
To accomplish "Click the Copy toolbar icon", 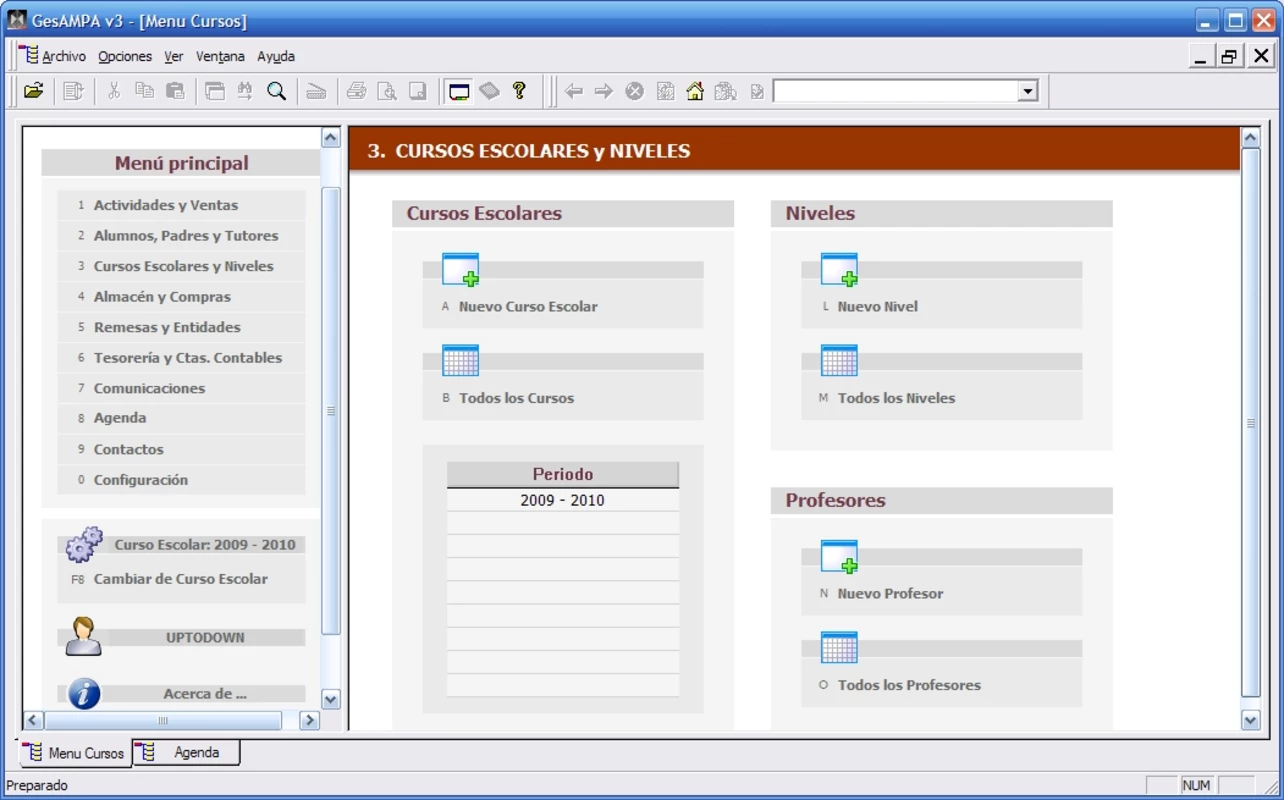I will 144,91.
